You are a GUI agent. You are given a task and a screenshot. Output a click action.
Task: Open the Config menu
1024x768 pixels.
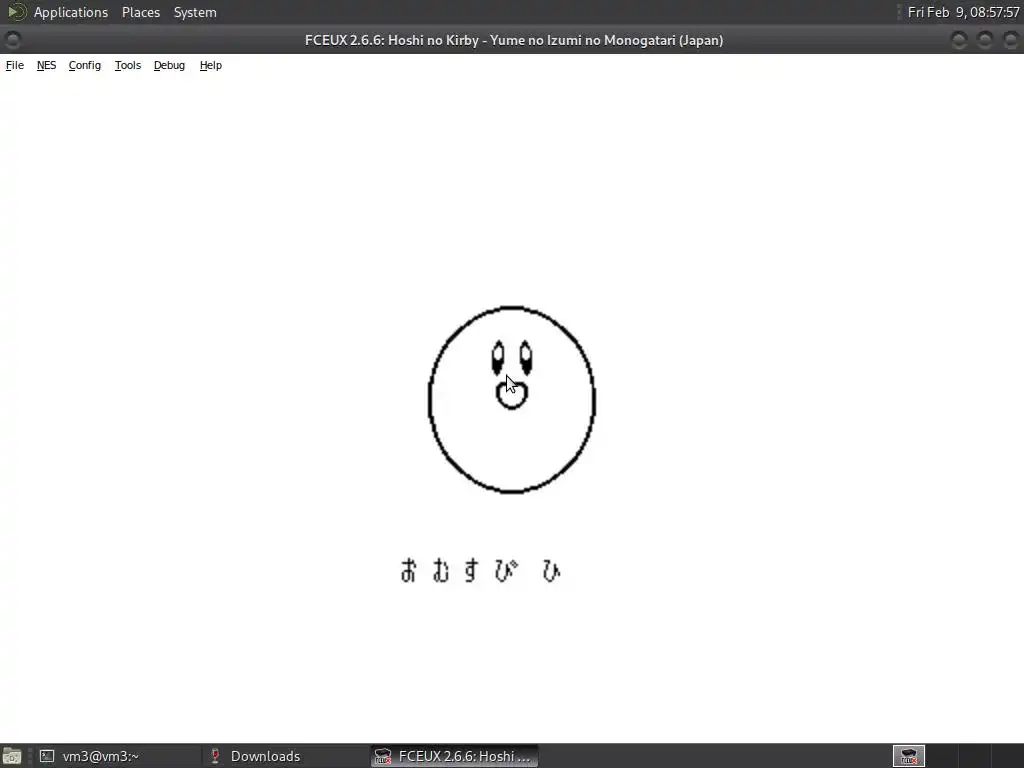pyautogui.click(x=85, y=65)
